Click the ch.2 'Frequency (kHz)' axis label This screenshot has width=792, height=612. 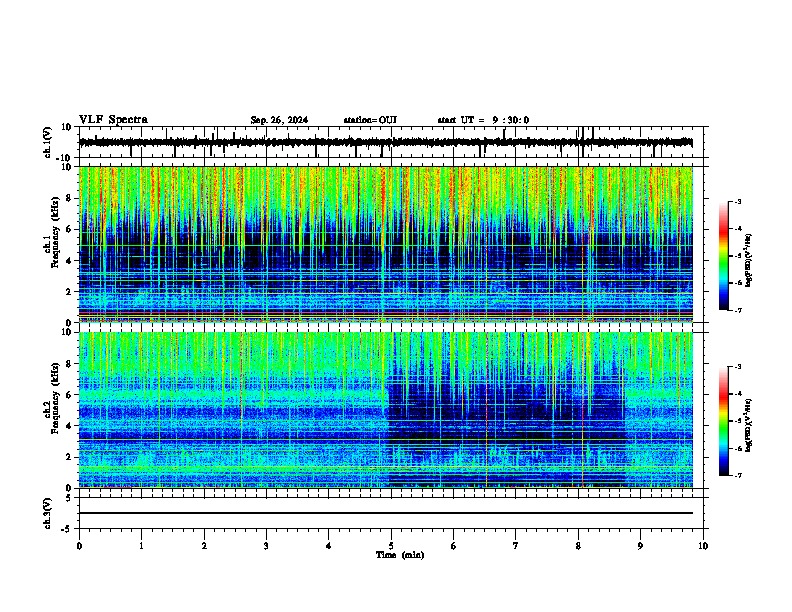[53, 398]
